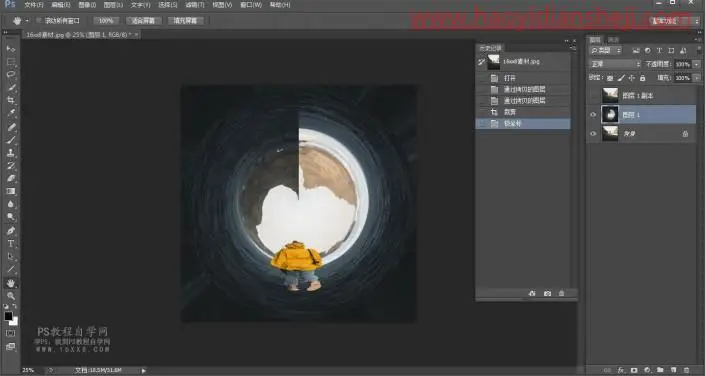Select the Quick Selection tool
This screenshot has height=376, width=705.
click(11, 88)
